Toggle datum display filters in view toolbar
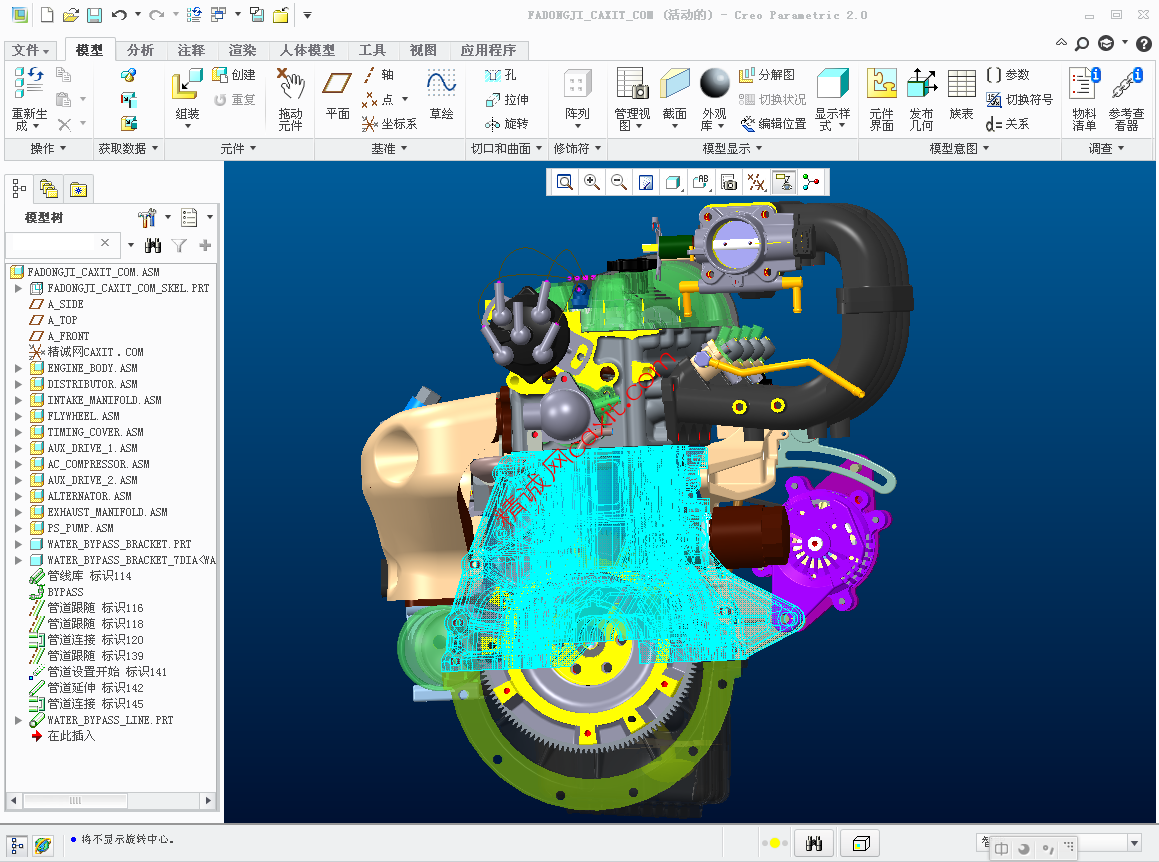This screenshot has height=862, width=1159. 756,182
